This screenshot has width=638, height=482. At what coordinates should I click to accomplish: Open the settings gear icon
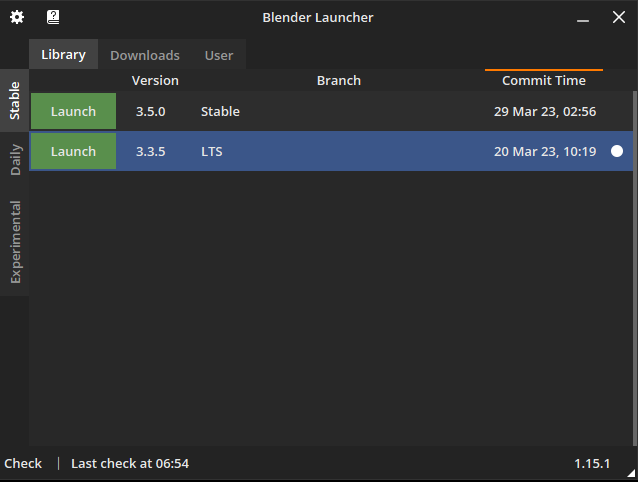point(17,17)
